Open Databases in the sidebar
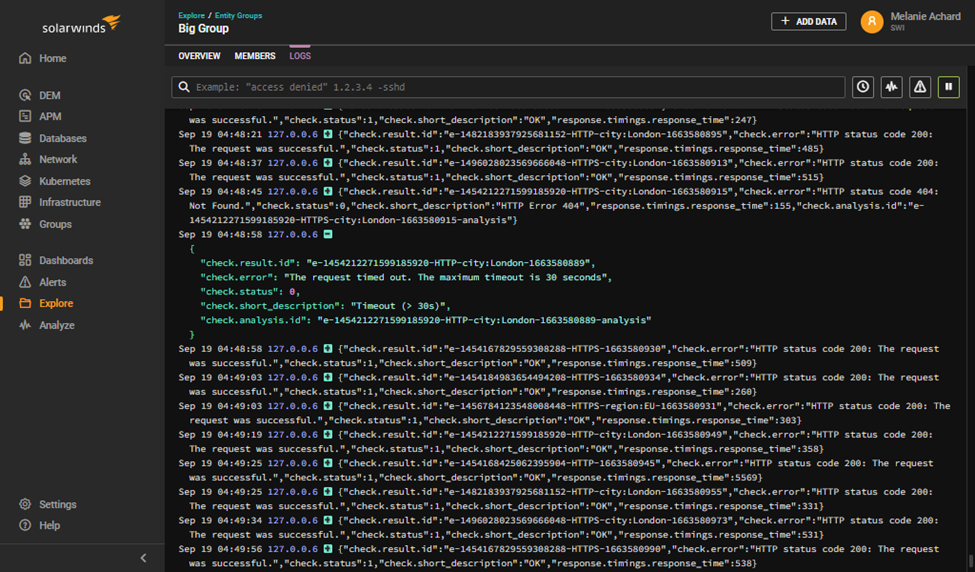Viewport: 975px width, 572px height. [x=62, y=138]
